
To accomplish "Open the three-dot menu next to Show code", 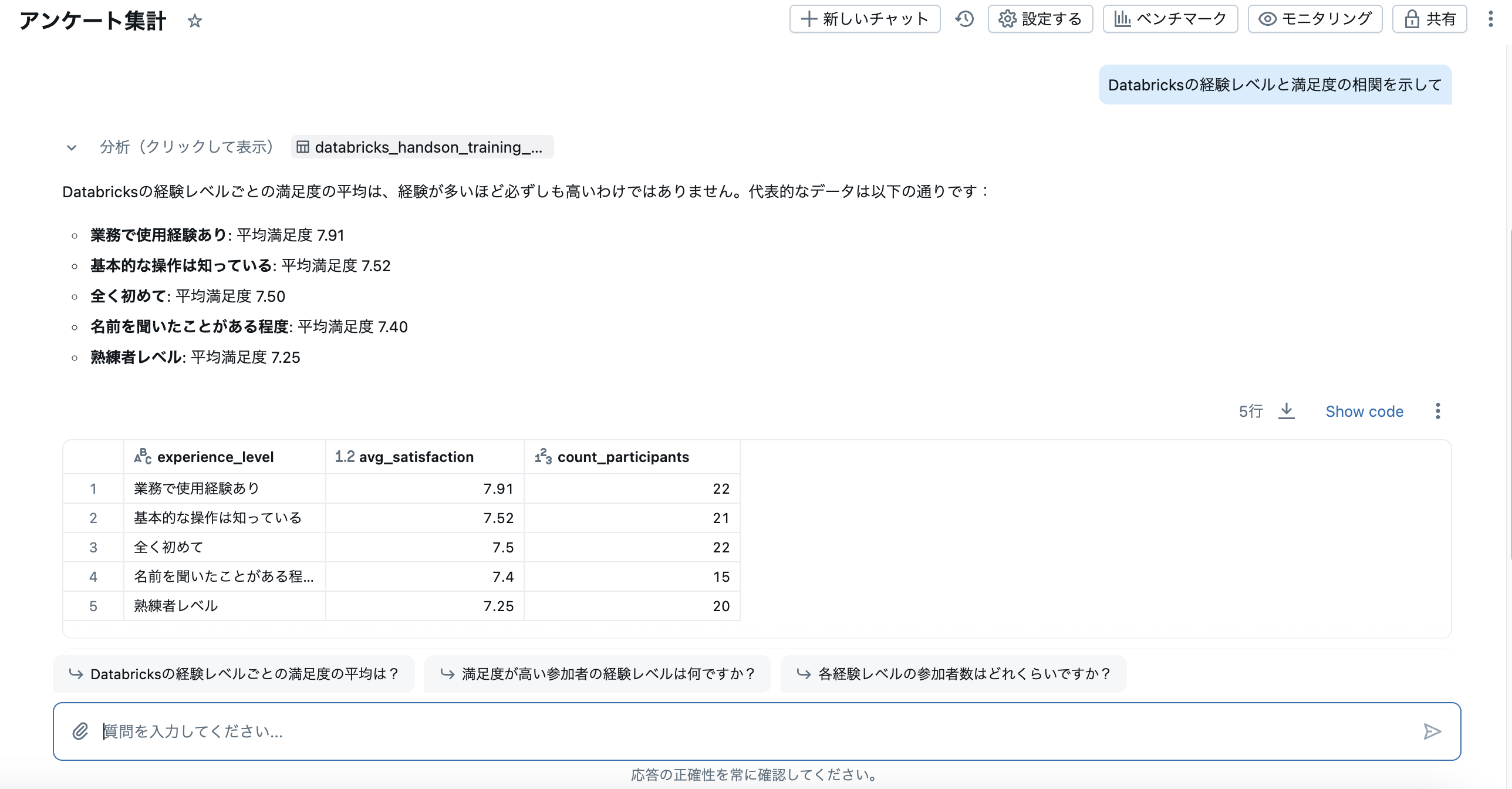I will click(x=1437, y=411).
